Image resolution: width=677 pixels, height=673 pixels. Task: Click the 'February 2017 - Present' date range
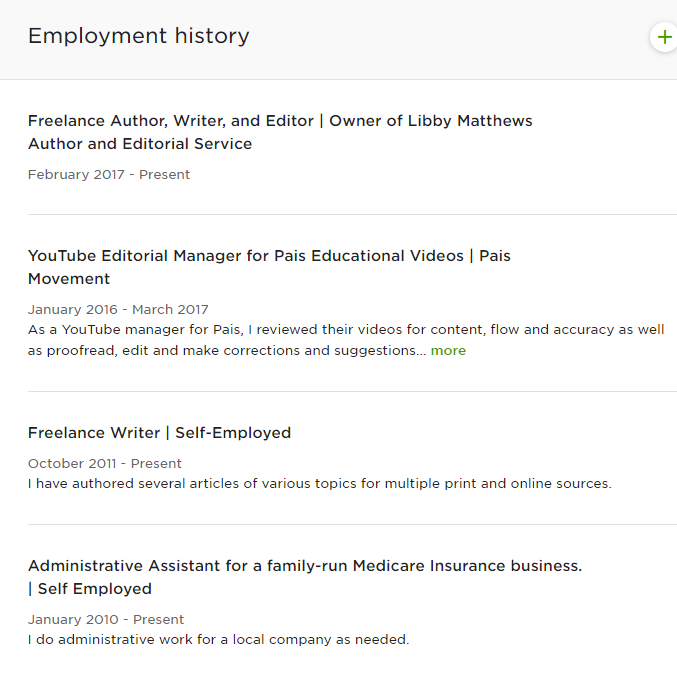pos(109,175)
